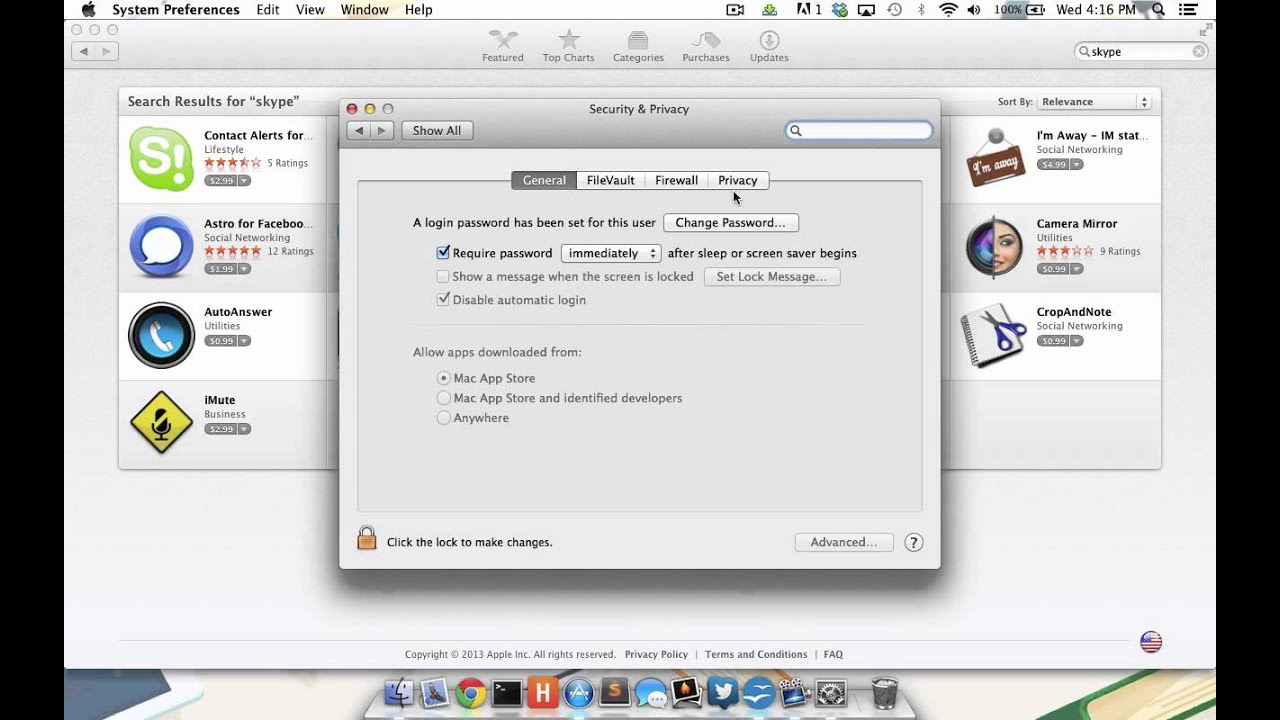Image resolution: width=1280 pixels, height=720 pixels.
Task: Open the Trash in the Dock
Action: [x=884, y=692]
